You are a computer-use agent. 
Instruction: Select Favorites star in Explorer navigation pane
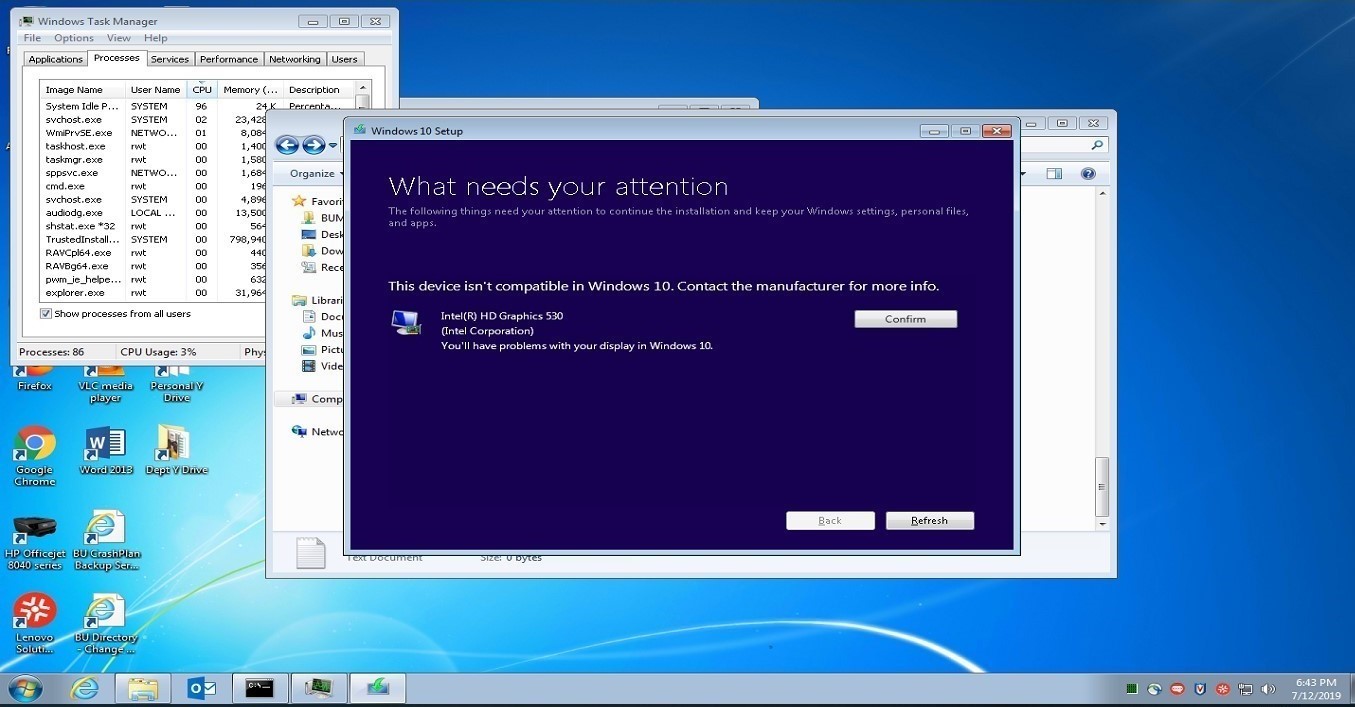click(x=298, y=201)
